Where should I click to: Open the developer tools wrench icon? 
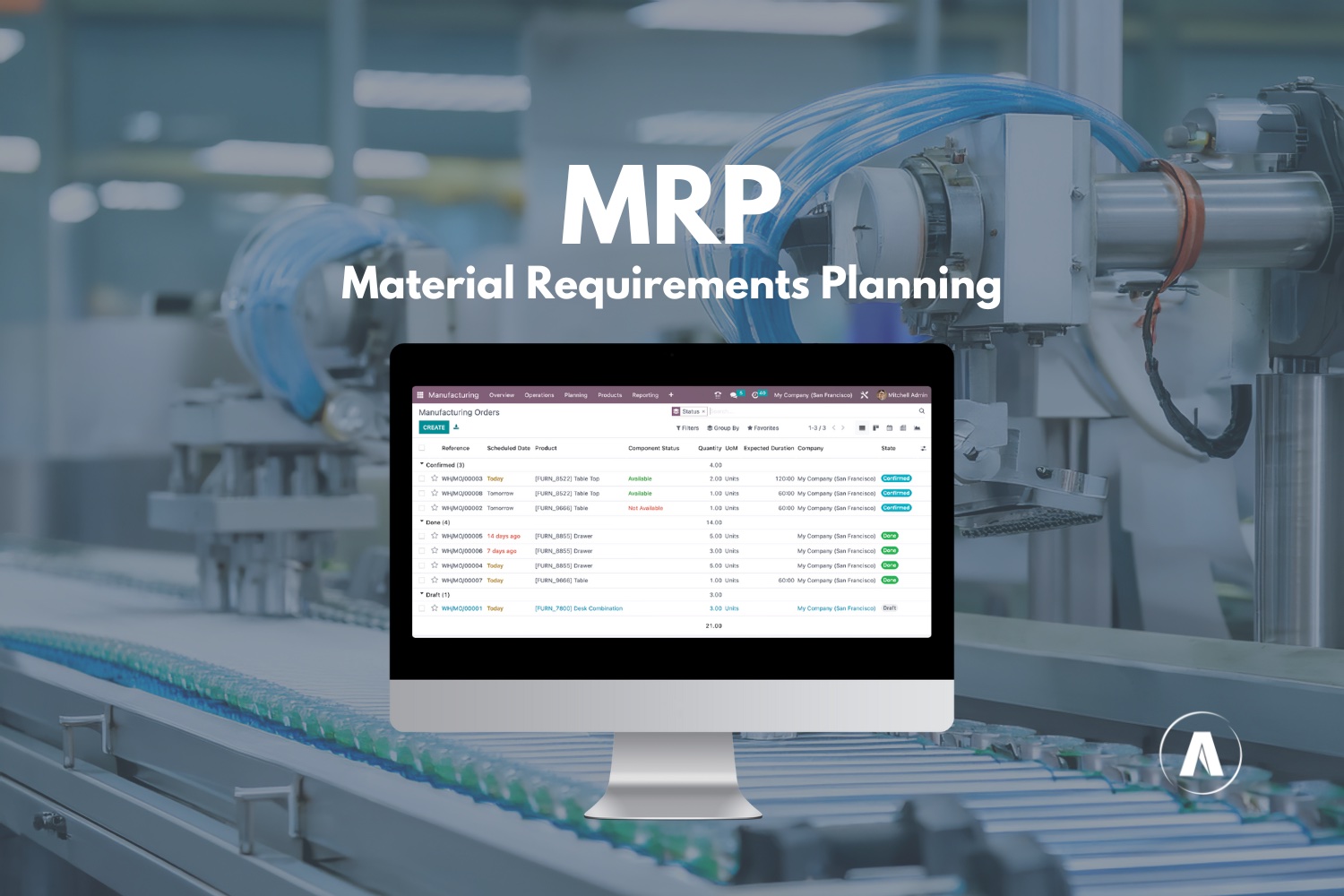865,395
